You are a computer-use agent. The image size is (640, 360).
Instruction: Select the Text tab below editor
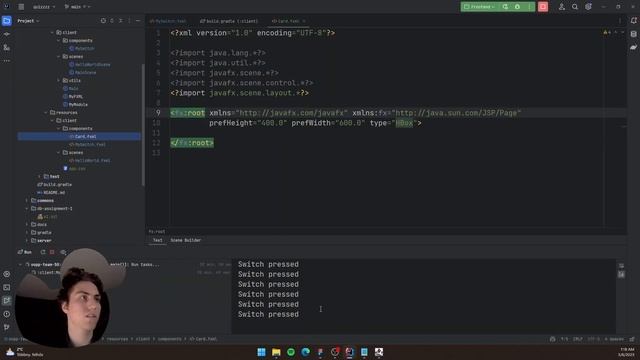(x=158, y=240)
